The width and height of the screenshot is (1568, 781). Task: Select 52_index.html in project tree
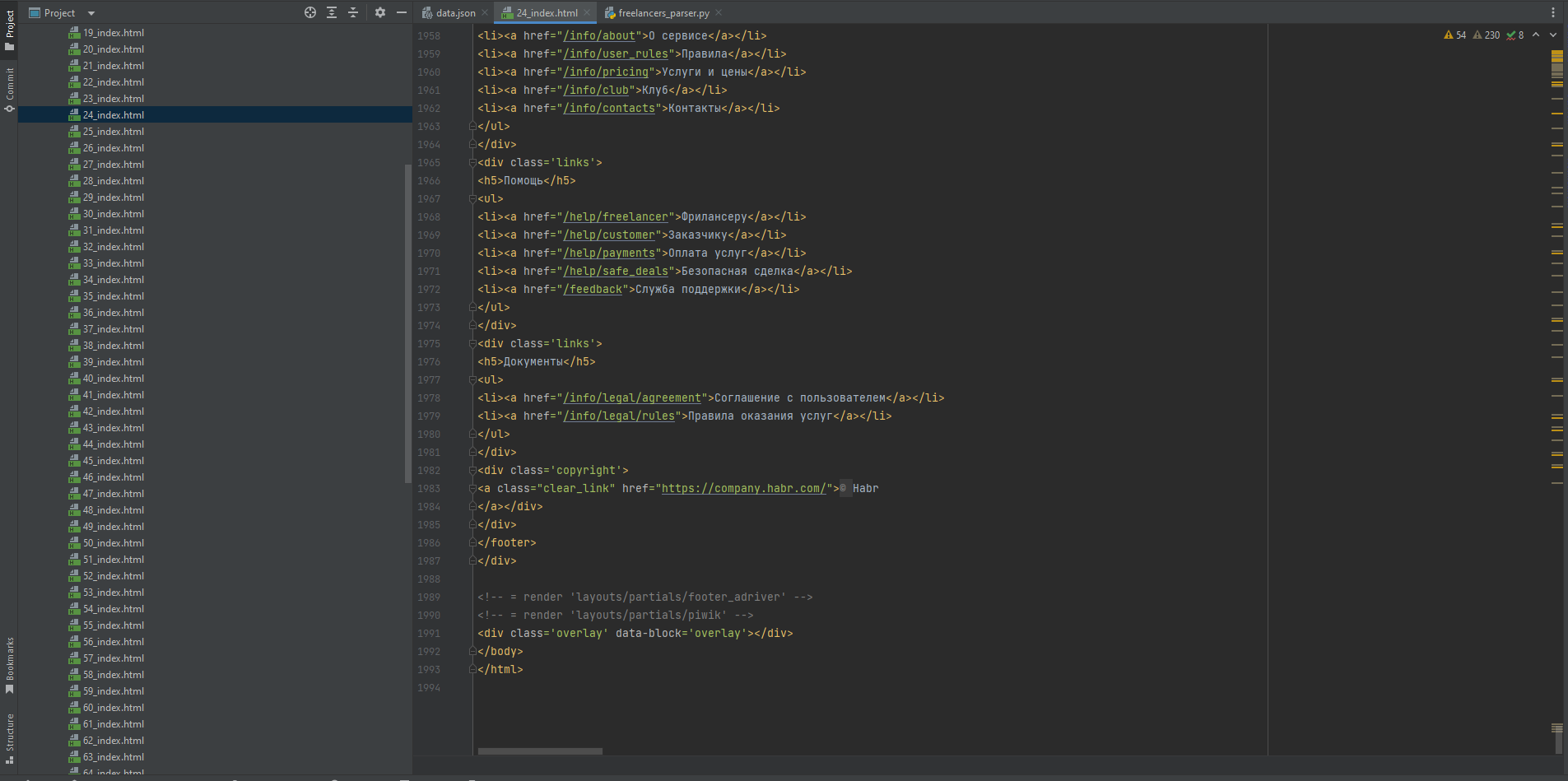(x=113, y=576)
